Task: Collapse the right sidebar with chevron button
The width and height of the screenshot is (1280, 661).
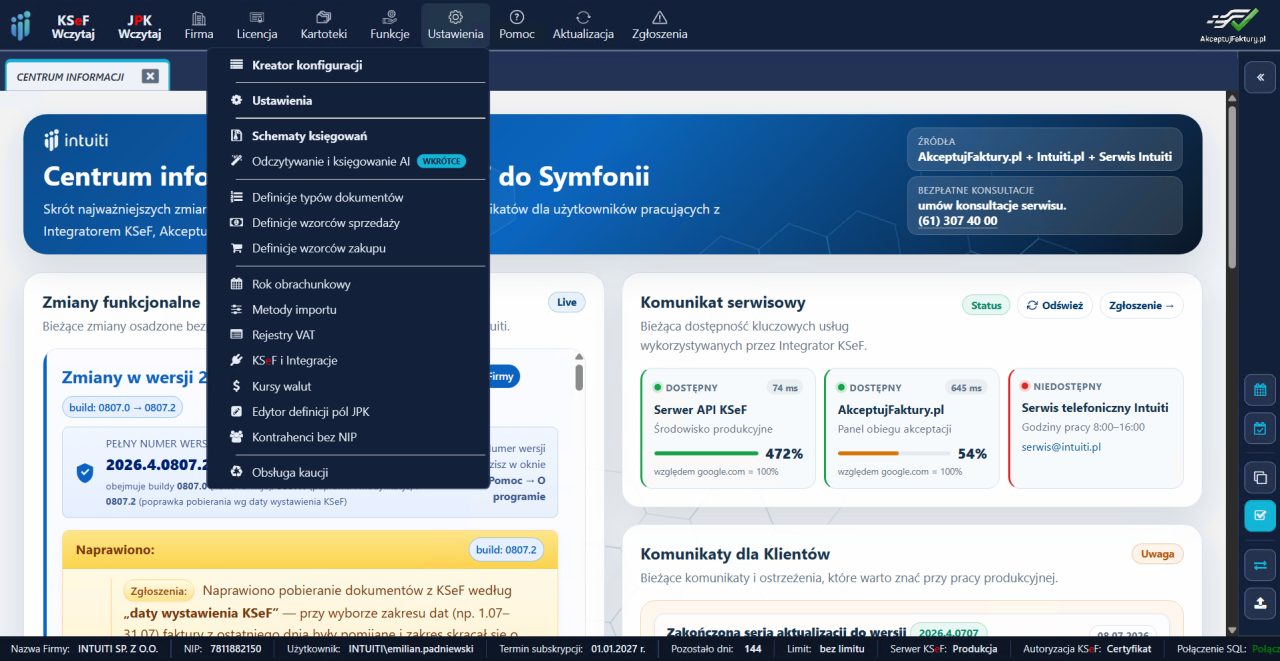Action: click(x=1259, y=77)
